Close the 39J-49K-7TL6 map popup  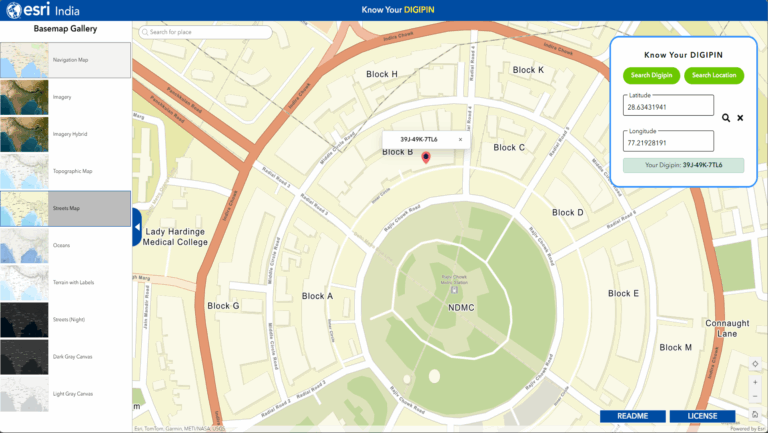[x=460, y=140]
